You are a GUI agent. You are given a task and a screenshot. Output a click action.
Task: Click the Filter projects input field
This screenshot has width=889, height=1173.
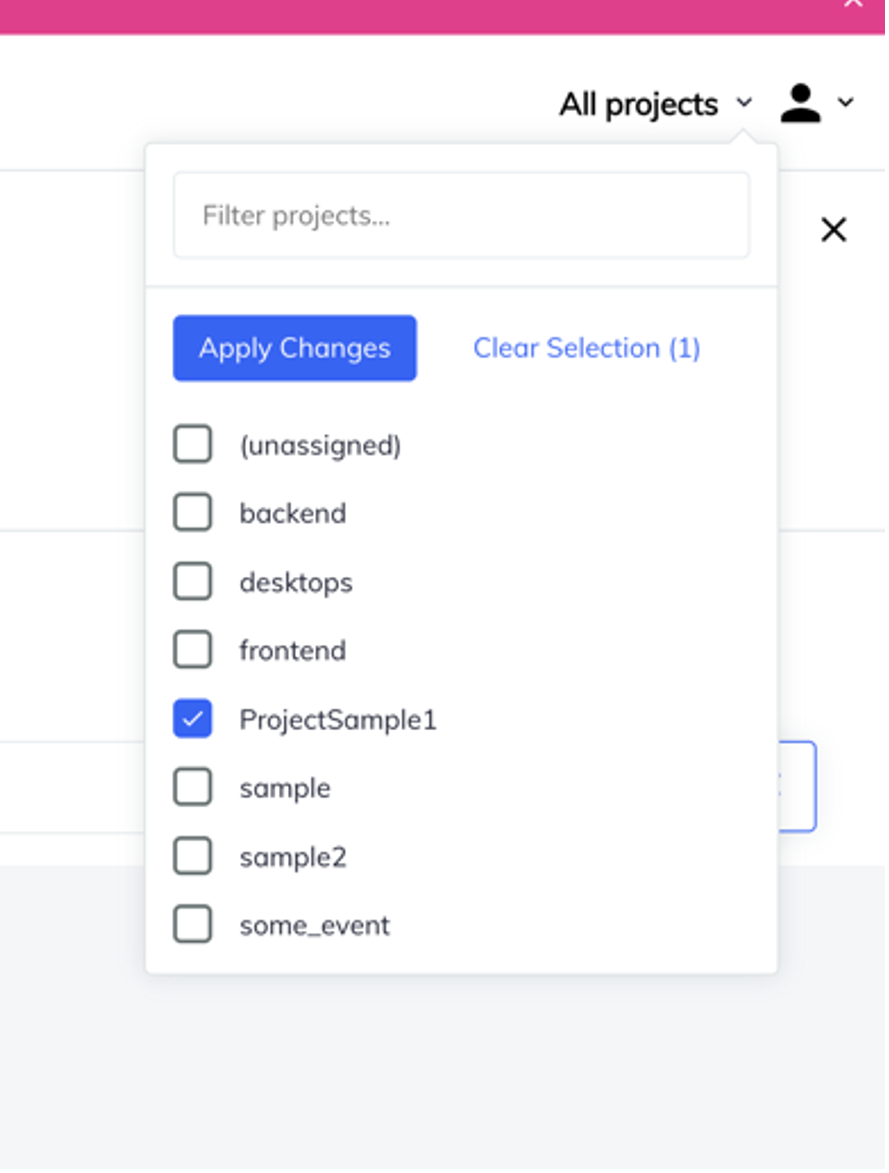click(x=461, y=215)
